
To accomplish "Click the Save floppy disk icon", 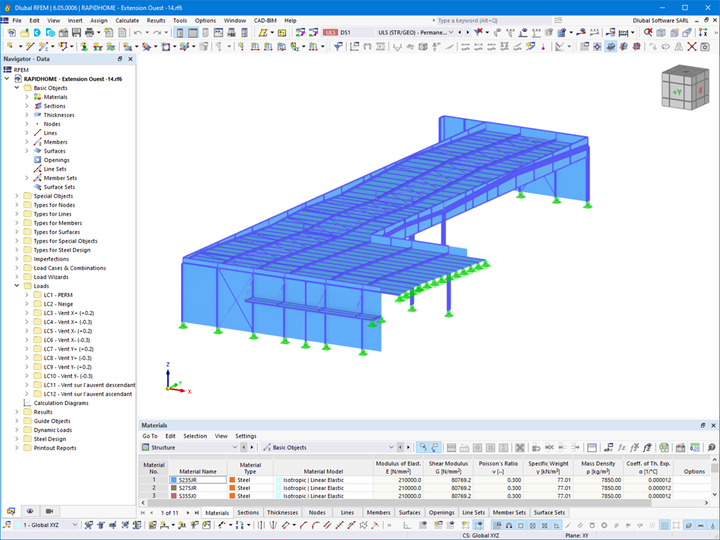I will [x=76, y=33].
